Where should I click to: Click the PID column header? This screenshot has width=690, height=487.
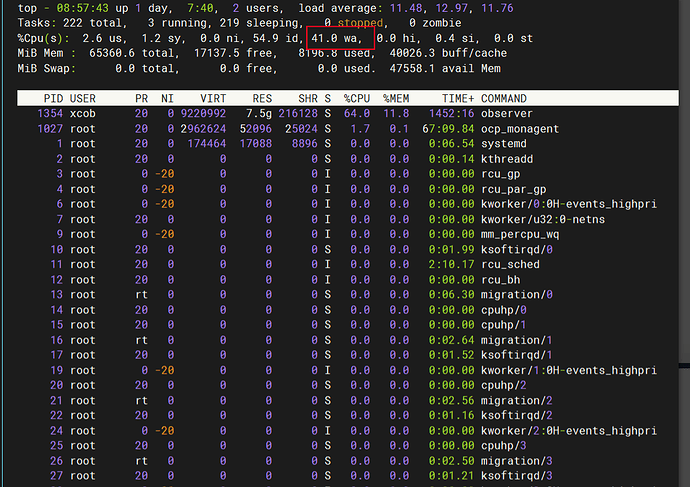pos(53,98)
